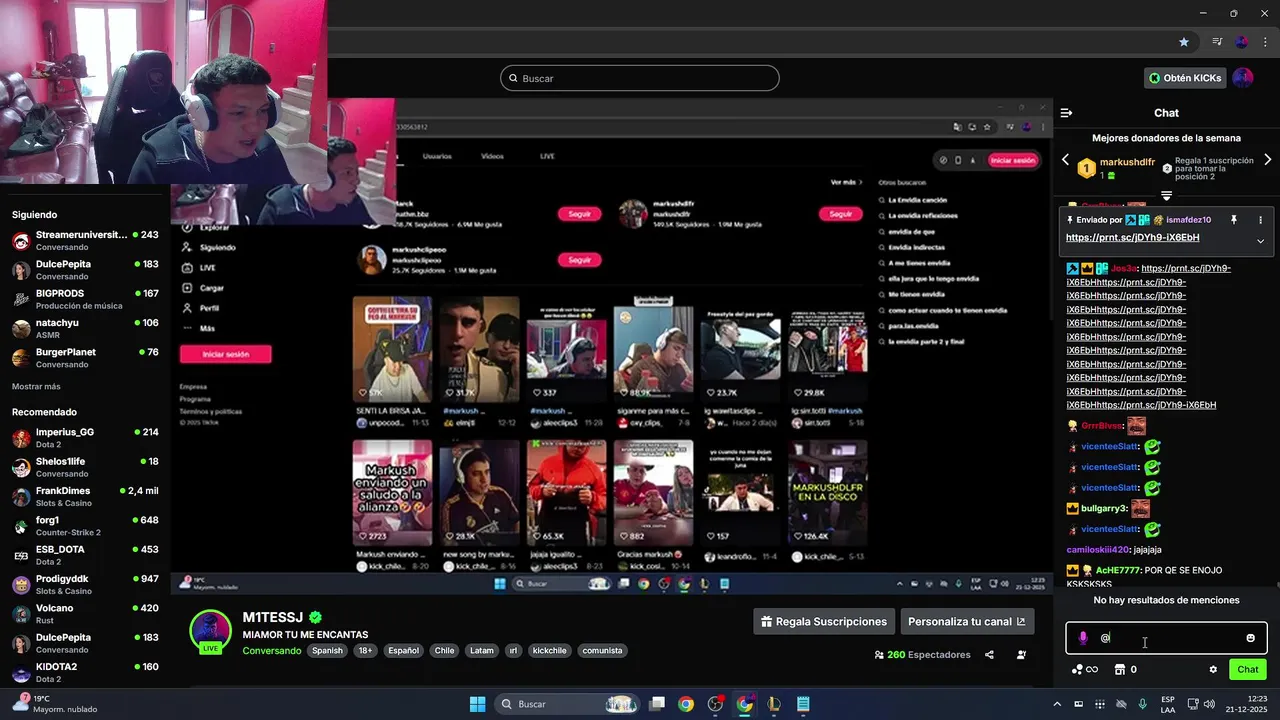The image size is (1280, 720).
Task: Open the pinned prnt.sc link
Action: [x=1132, y=238]
